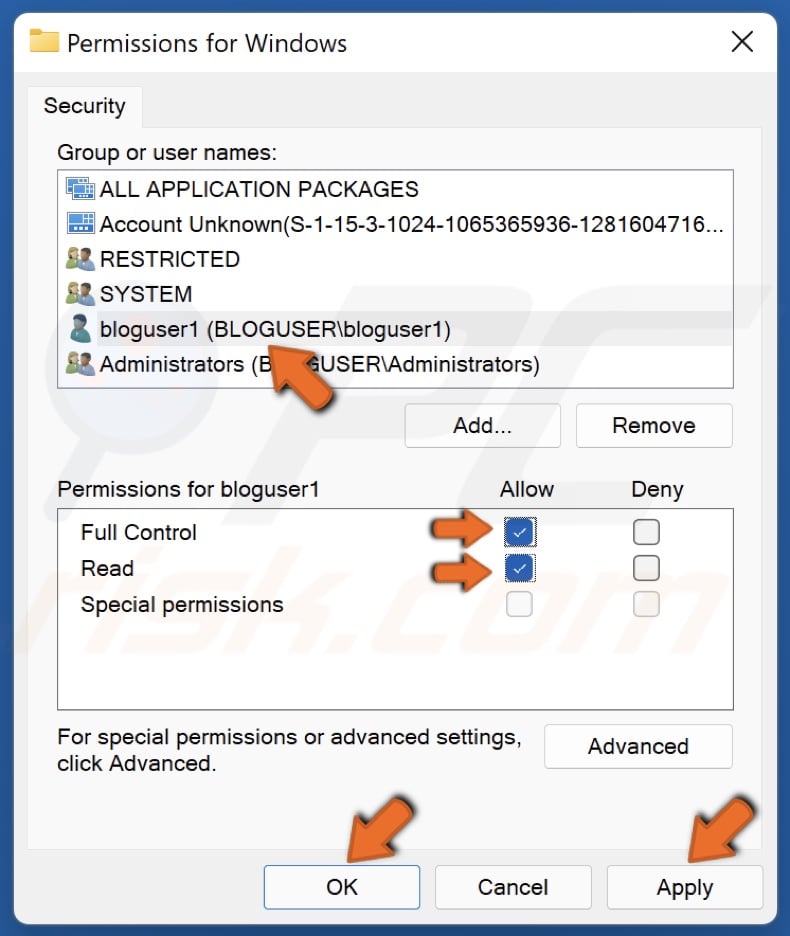Check Deny for Special permissions
790x936 pixels.
click(646, 604)
